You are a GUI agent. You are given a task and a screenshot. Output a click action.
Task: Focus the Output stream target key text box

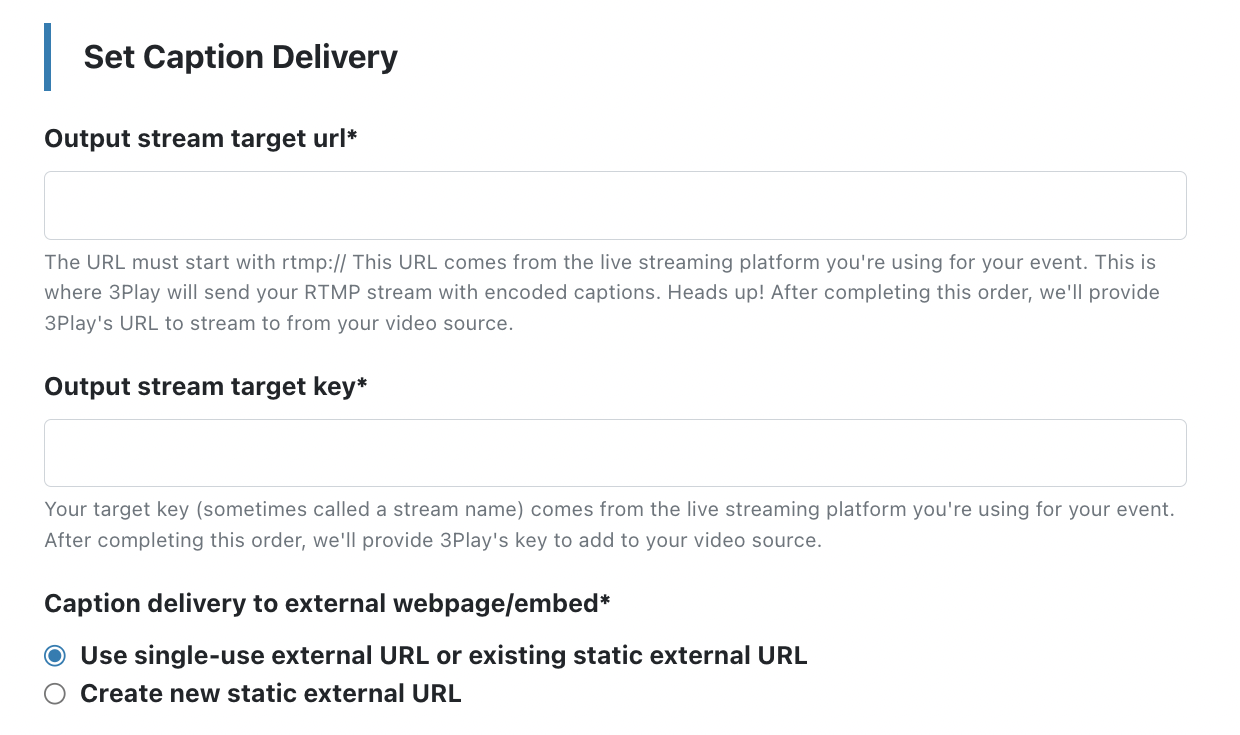(x=615, y=453)
